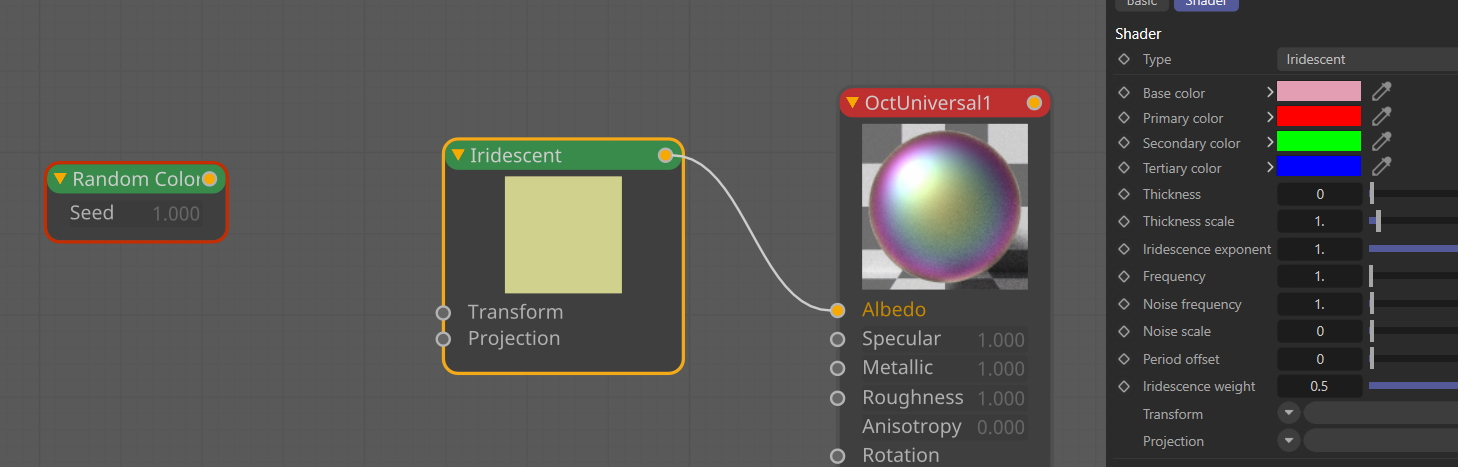Select the Iridescent node preview thumbnail
1458x467 pixels.
(563, 235)
